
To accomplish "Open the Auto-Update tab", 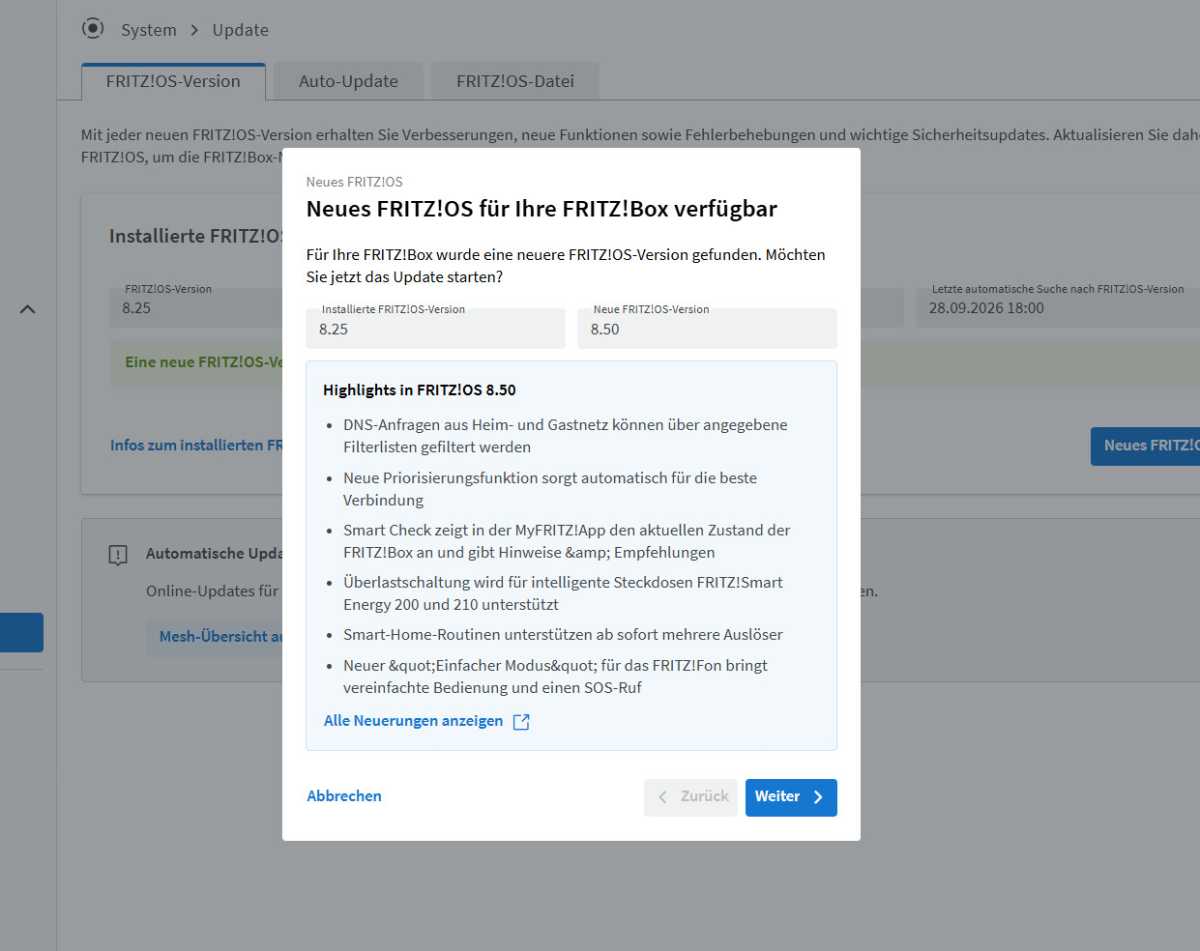I will tap(348, 81).
